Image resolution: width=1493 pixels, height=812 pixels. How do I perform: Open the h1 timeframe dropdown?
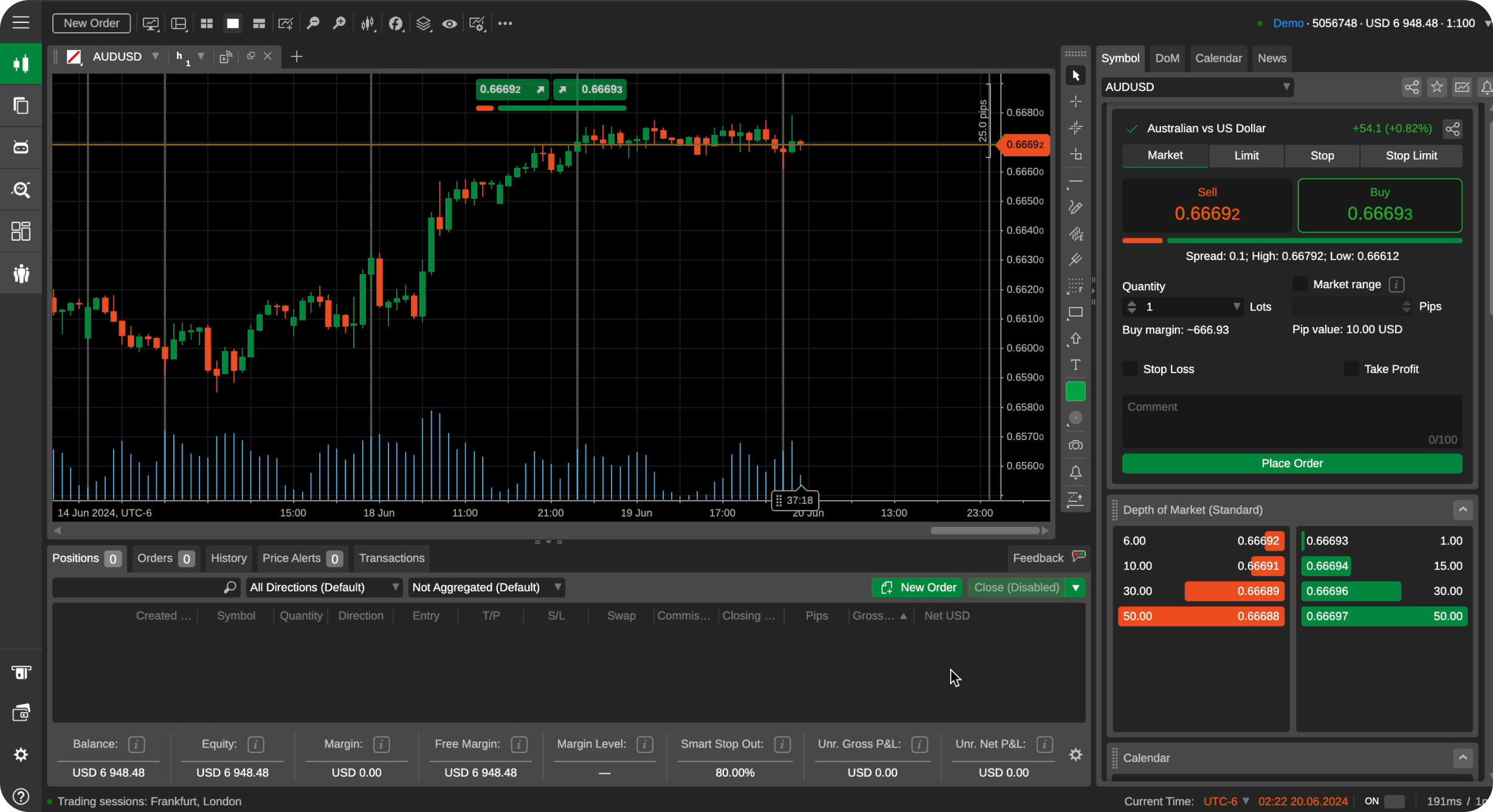click(201, 56)
